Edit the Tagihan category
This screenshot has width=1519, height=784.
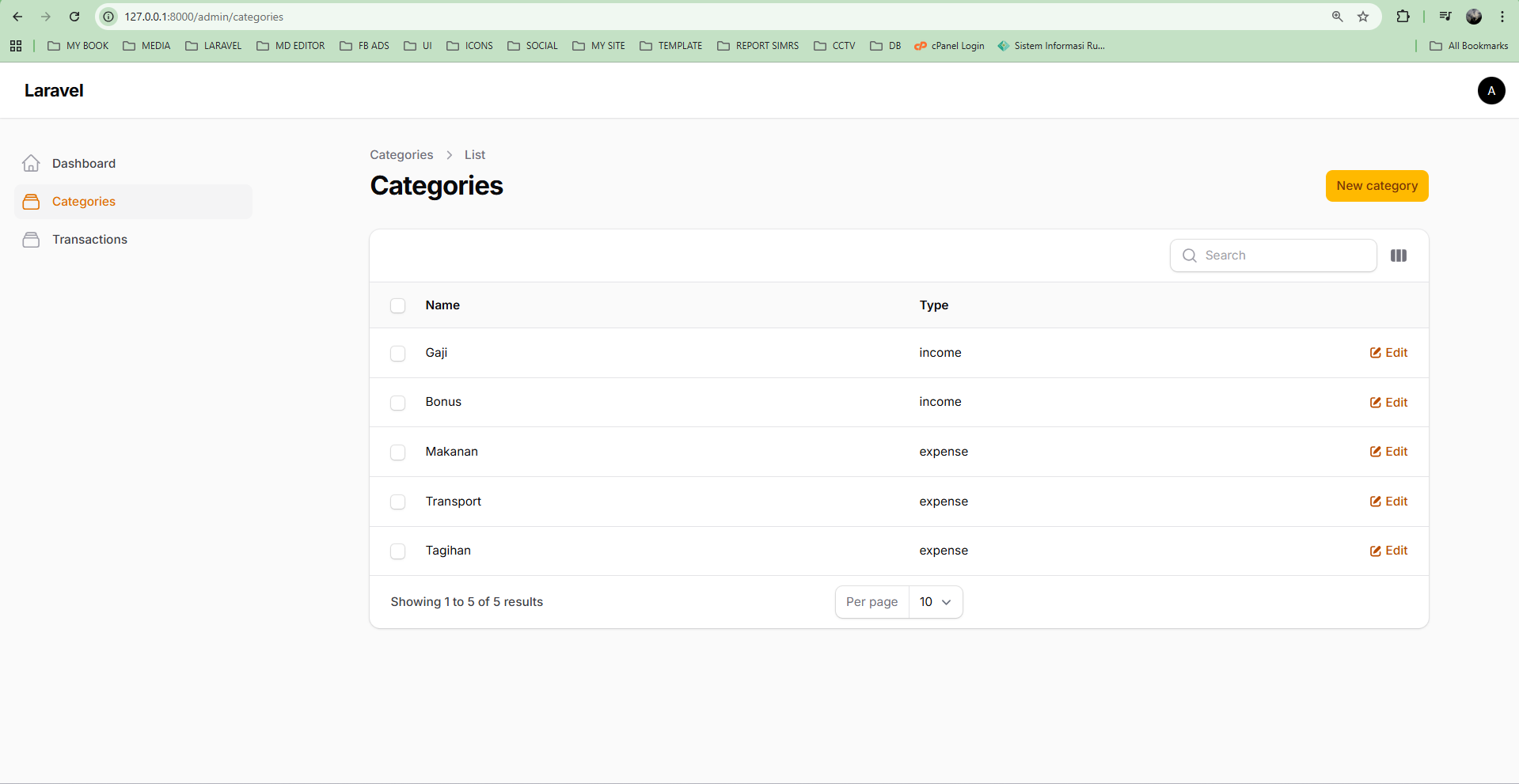pos(1388,551)
